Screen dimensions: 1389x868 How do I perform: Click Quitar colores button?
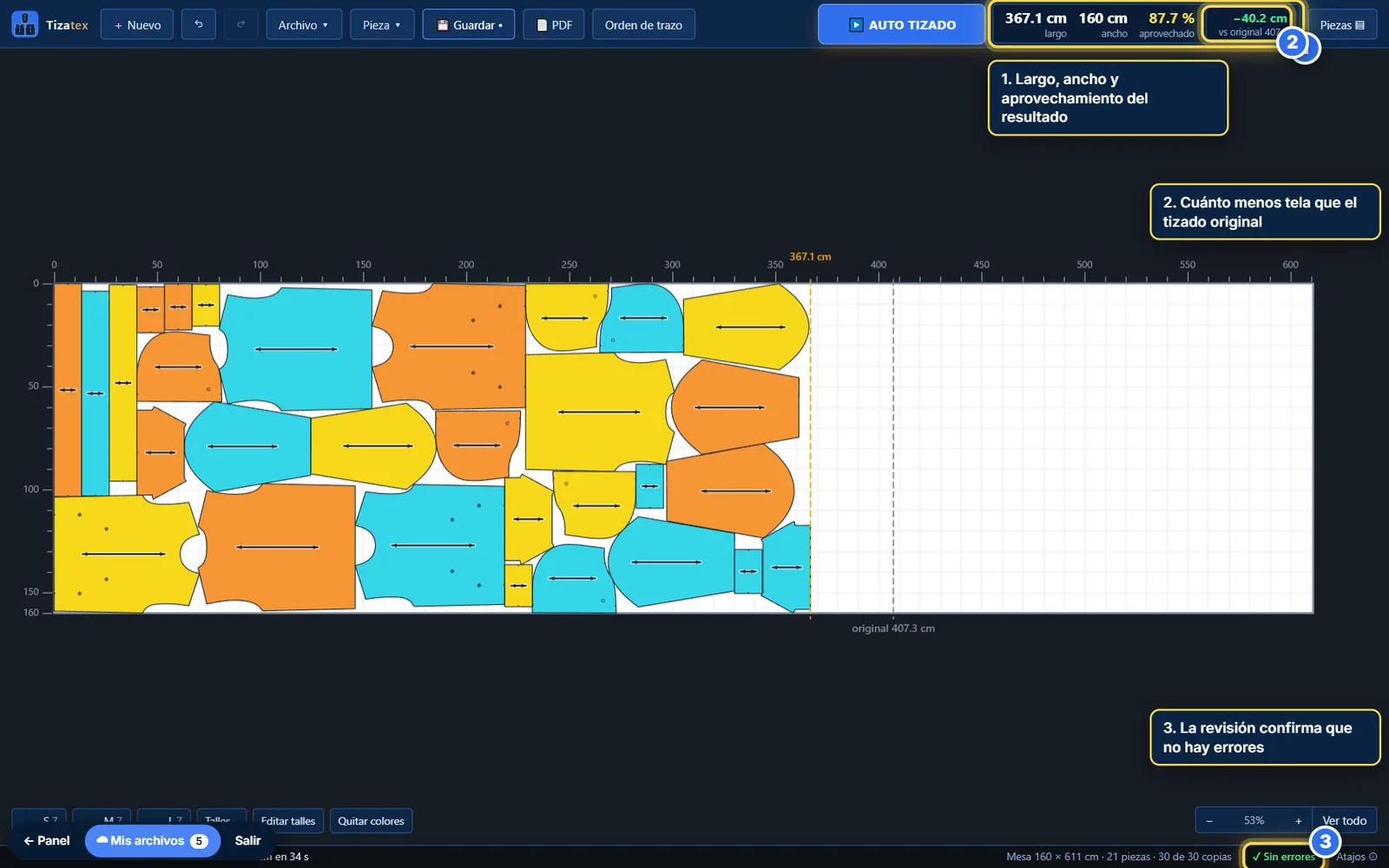pyautogui.click(x=371, y=820)
